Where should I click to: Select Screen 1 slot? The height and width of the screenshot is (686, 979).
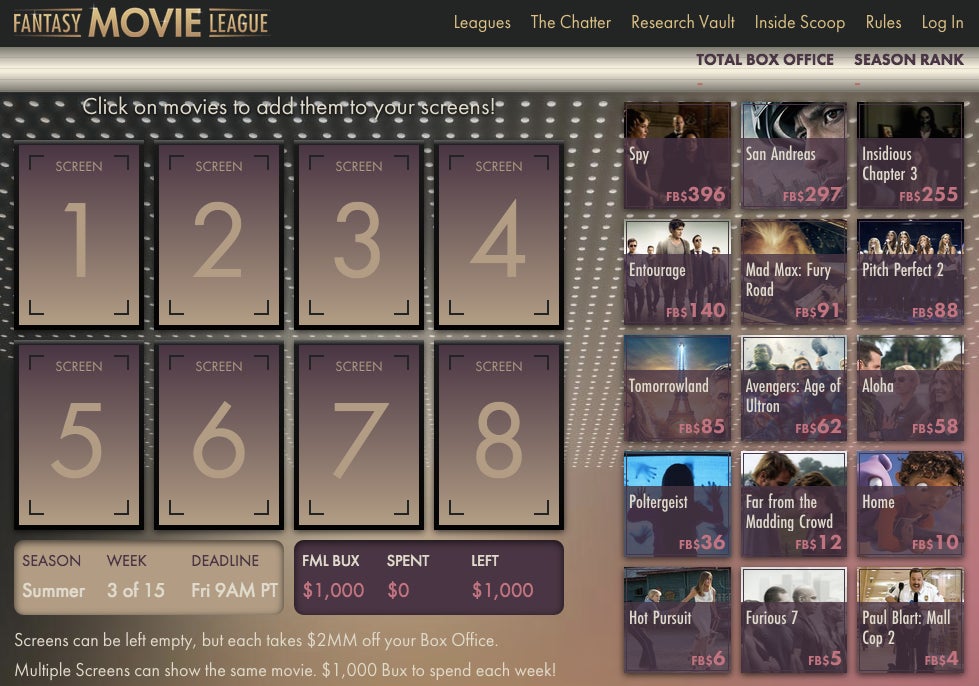click(x=79, y=235)
